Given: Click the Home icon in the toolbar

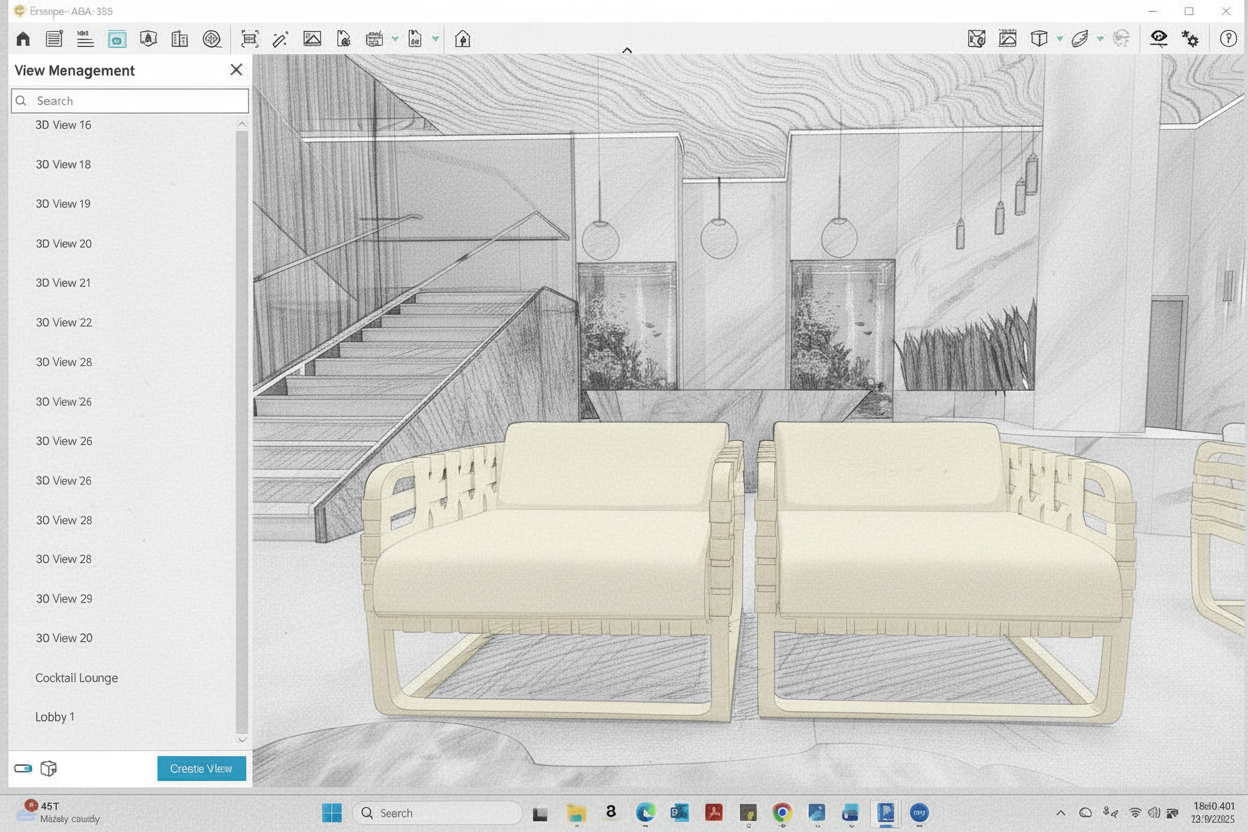Looking at the screenshot, I should (23, 39).
